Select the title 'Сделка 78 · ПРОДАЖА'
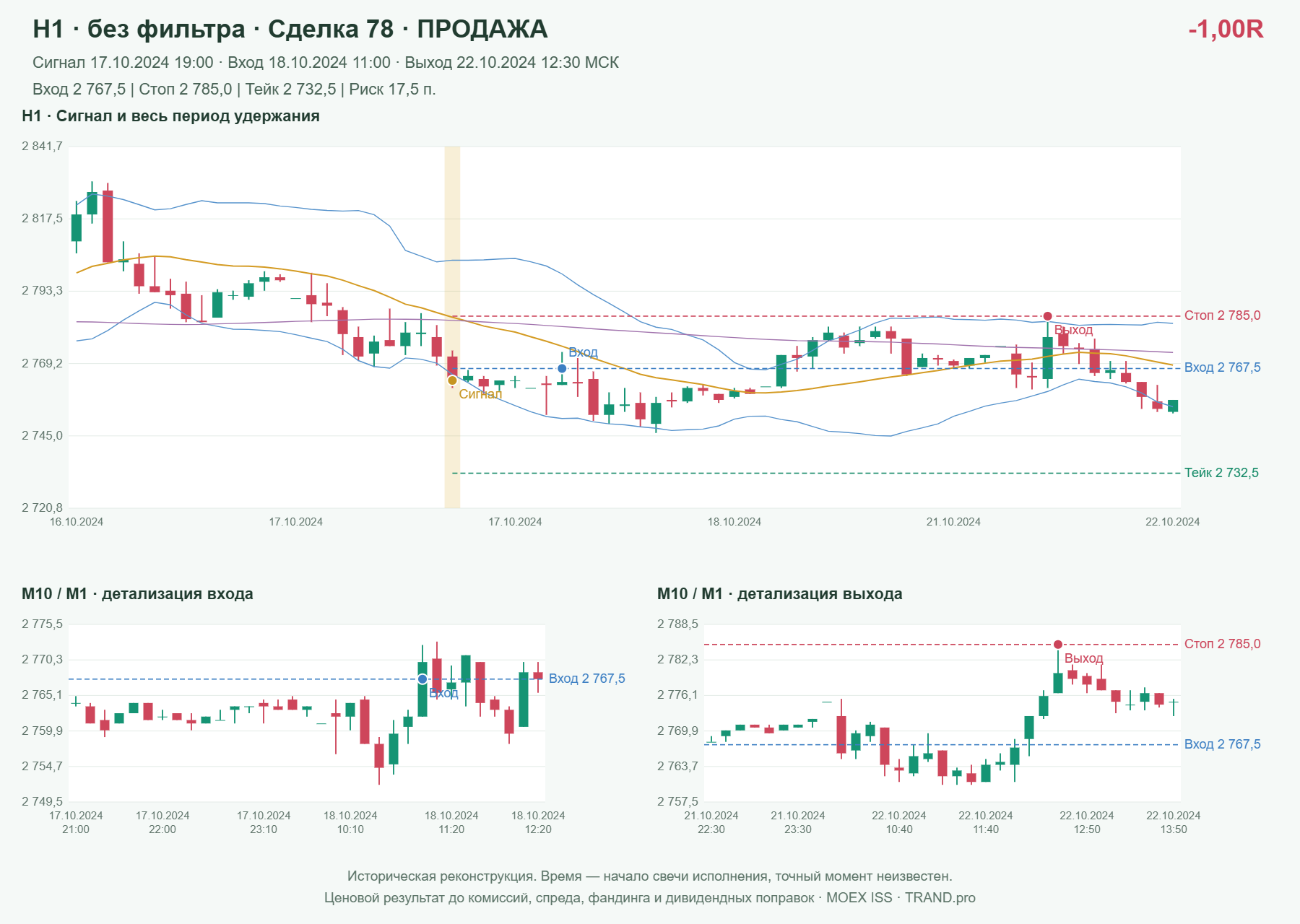Screen dimensions: 1300x924 pos(407,29)
